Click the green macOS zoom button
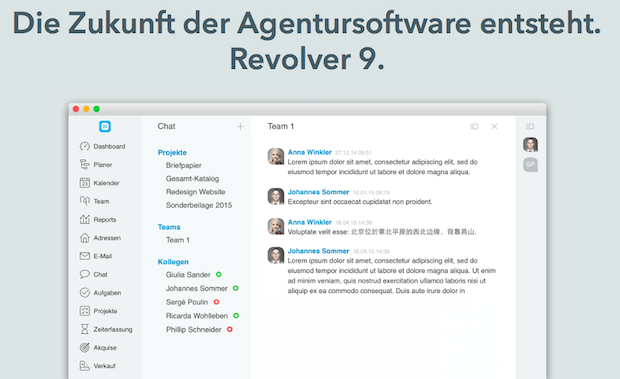The height and width of the screenshot is (379, 620). (x=96, y=109)
